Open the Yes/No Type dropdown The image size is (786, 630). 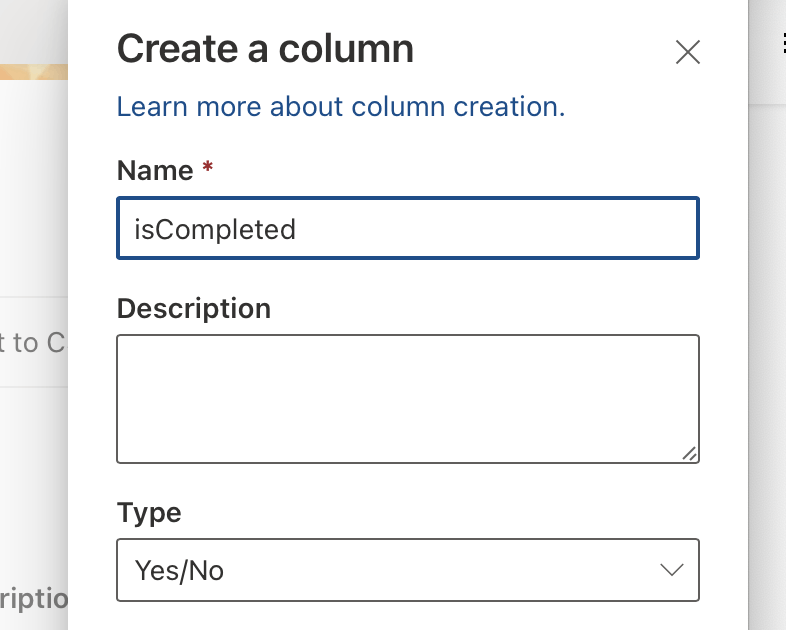pos(407,570)
